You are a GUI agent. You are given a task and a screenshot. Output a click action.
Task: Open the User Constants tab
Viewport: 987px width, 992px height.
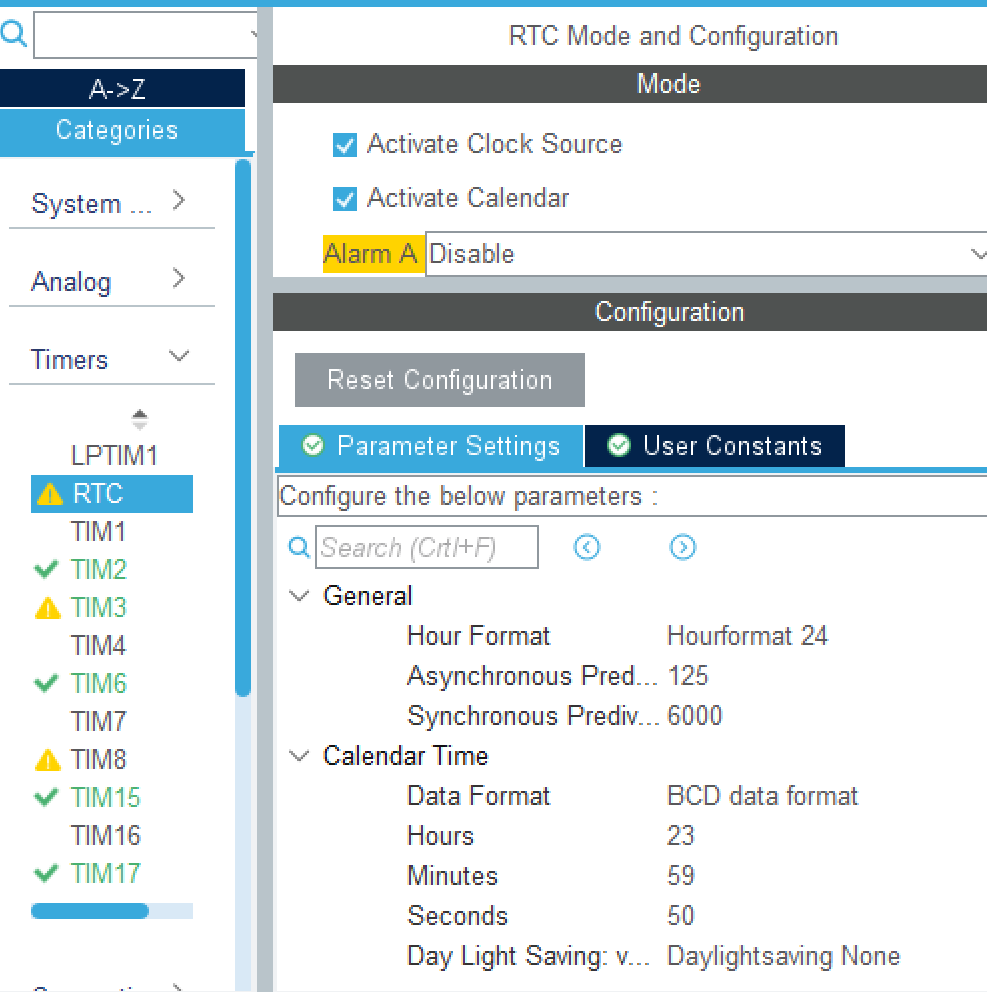pos(715,446)
